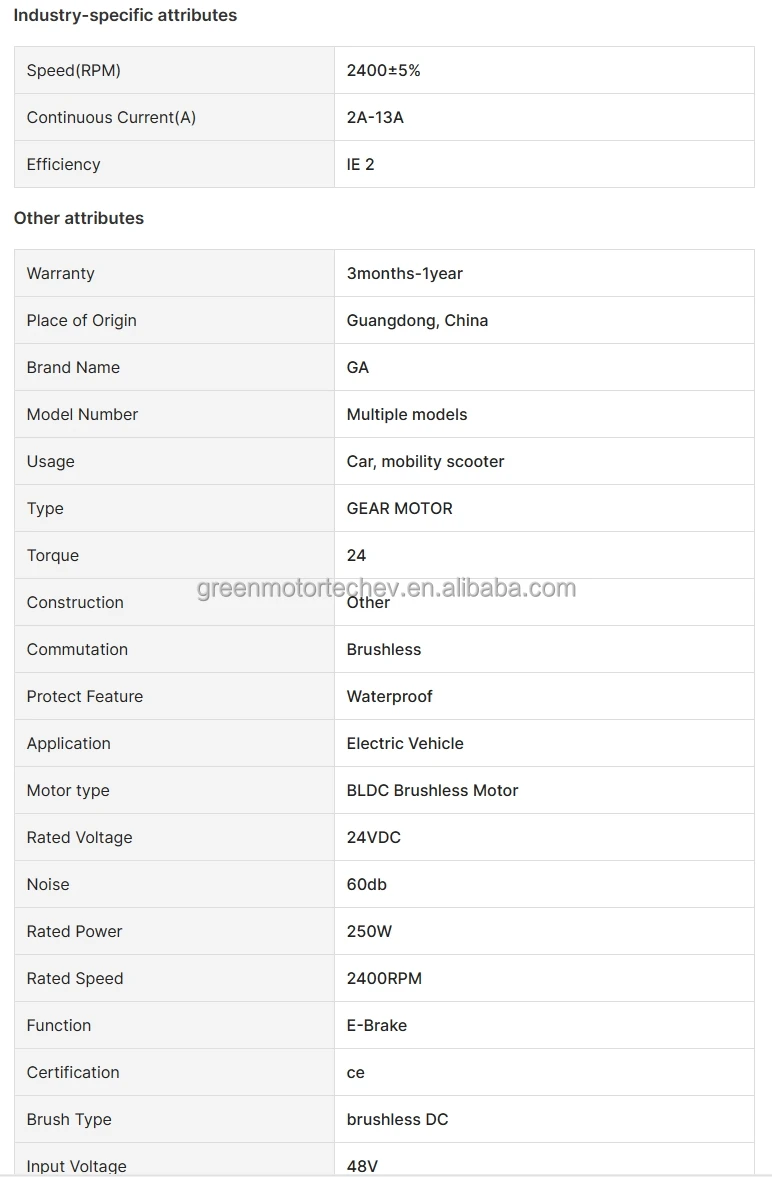
Task: Select the E-Brake function value
Action: click(377, 1025)
